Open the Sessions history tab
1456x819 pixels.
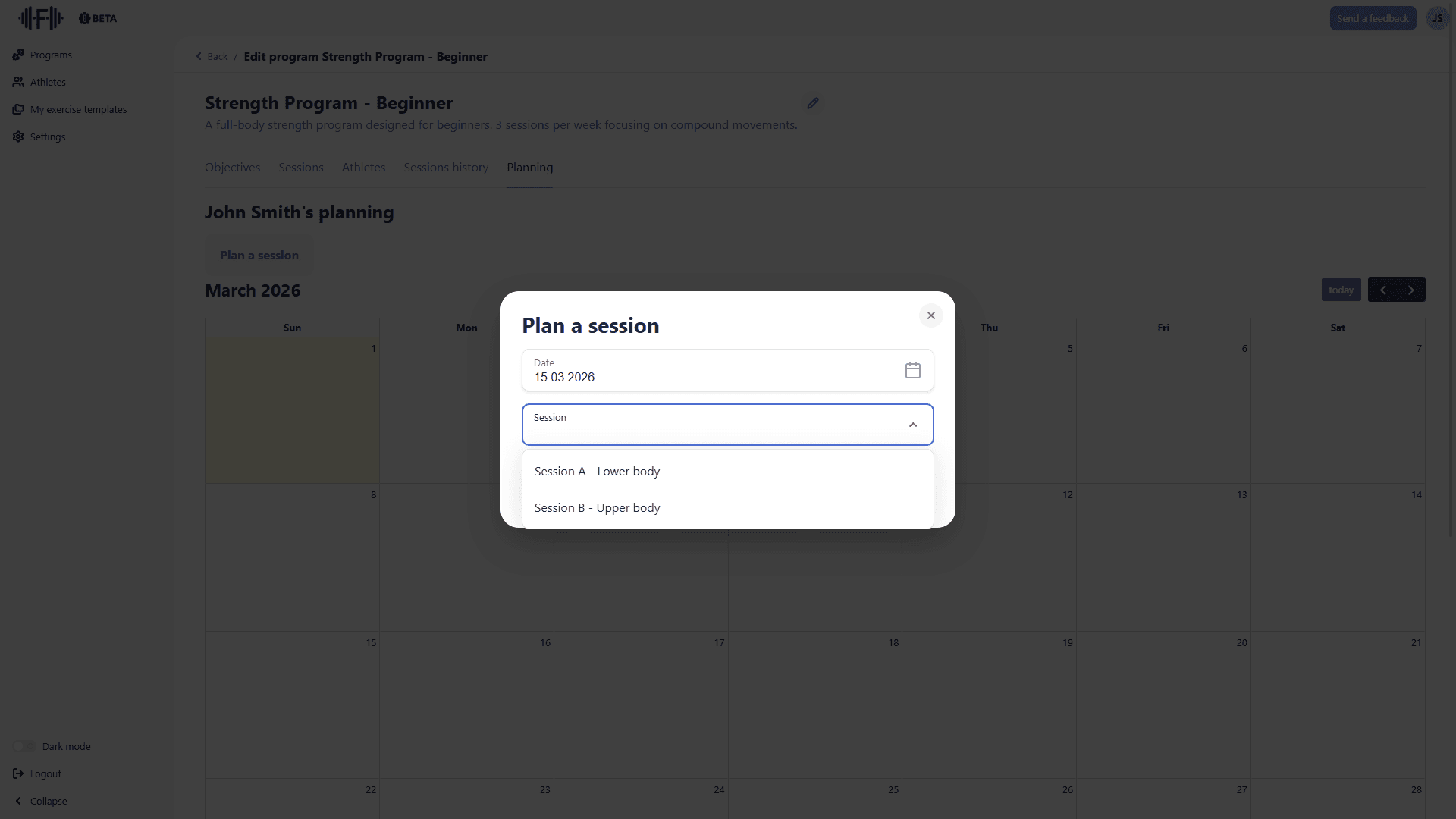click(445, 167)
